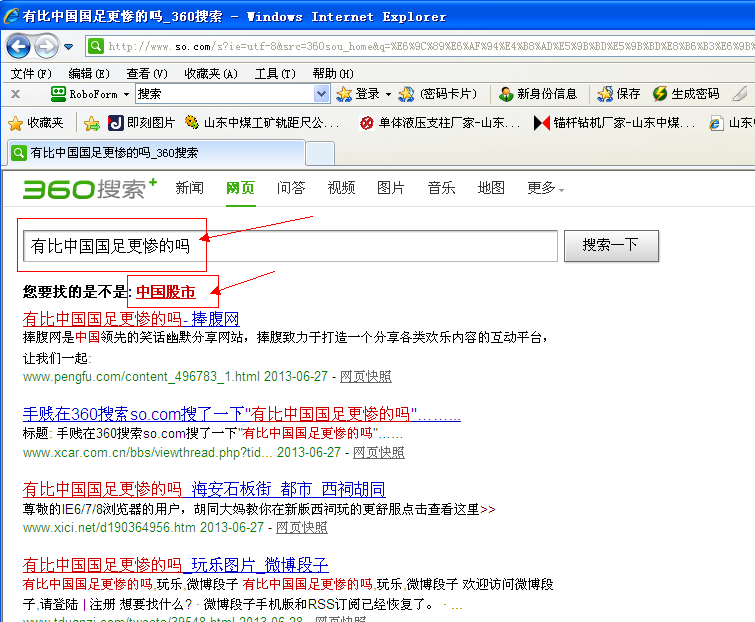The width and height of the screenshot is (755, 622).
Task: Expand the 登录 dropdown arrow
Action: click(388, 94)
